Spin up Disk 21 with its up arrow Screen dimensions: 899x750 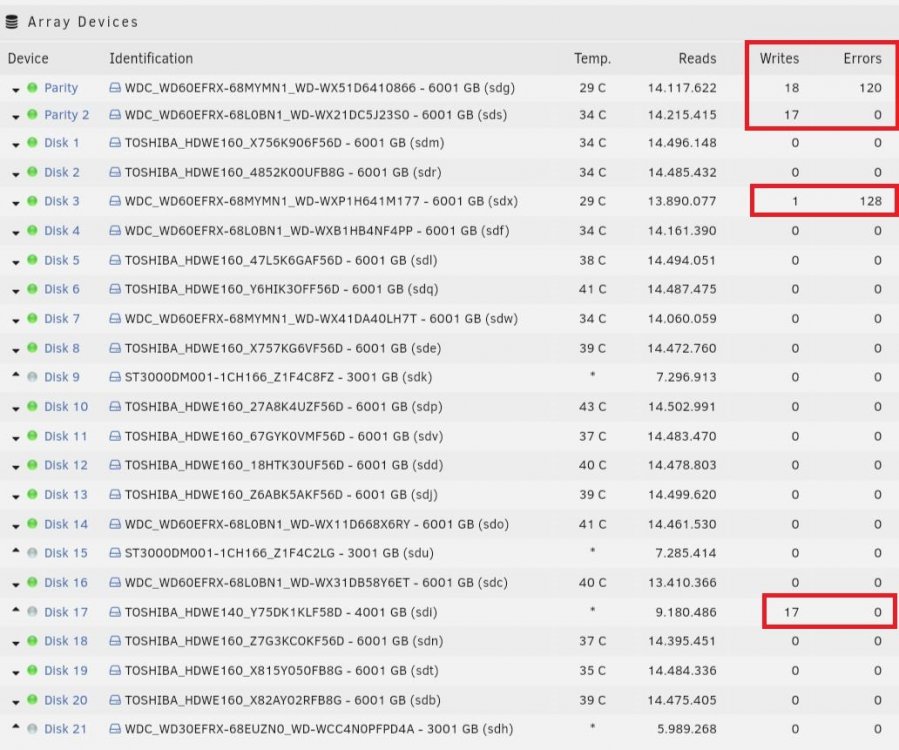[x=15, y=726]
